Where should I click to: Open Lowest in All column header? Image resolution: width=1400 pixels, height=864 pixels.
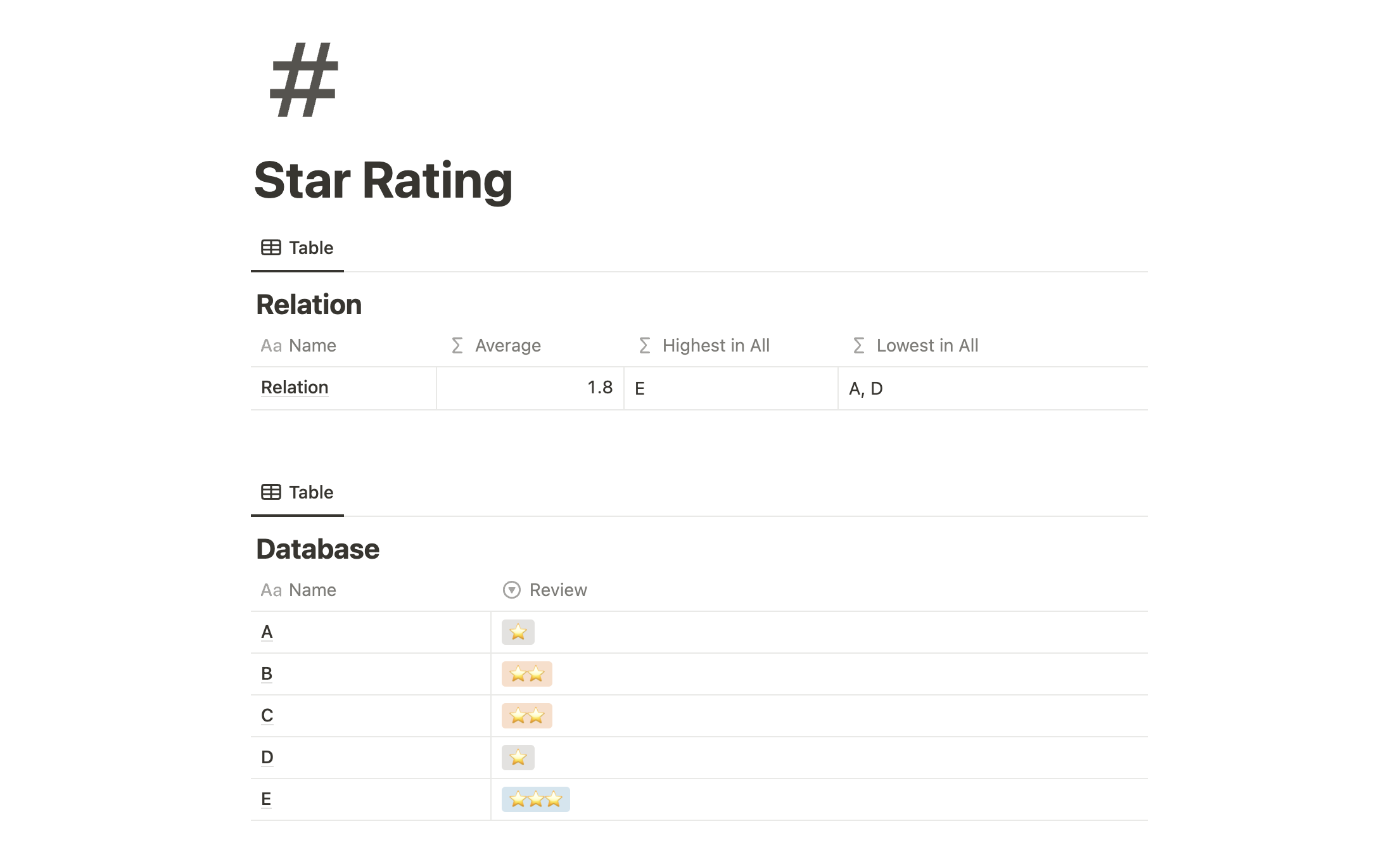point(927,345)
